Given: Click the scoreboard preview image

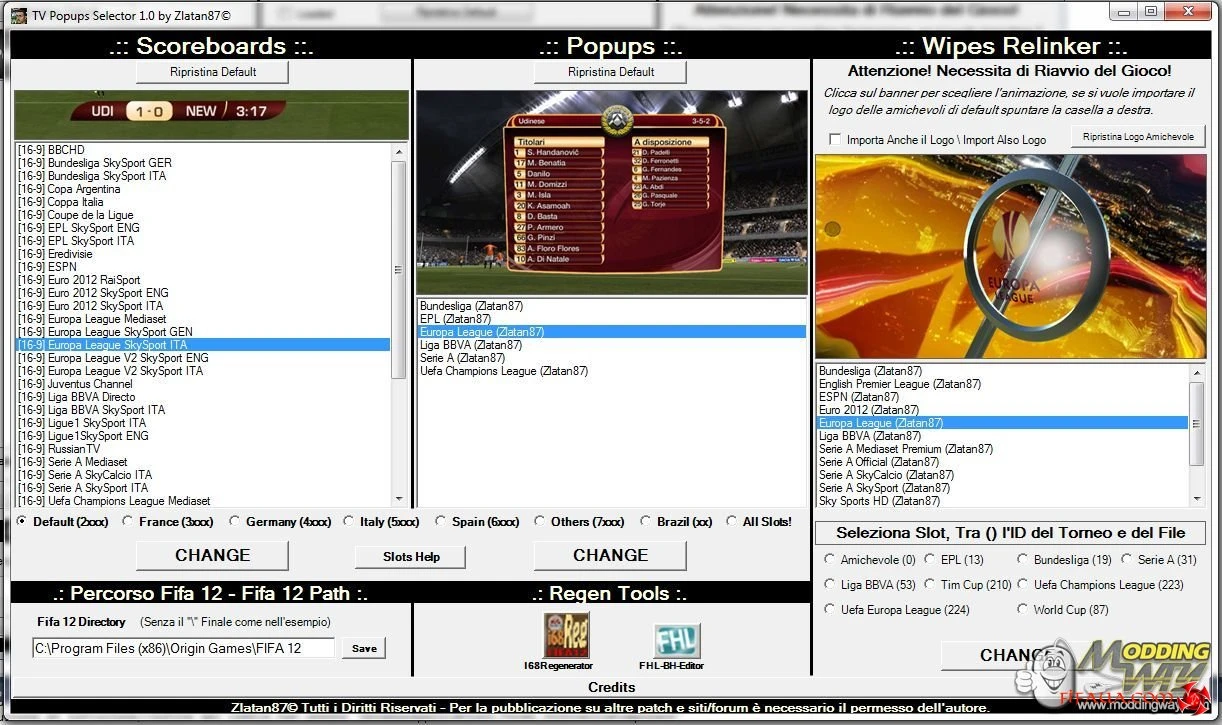Looking at the screenshot, I should point(211,115).
